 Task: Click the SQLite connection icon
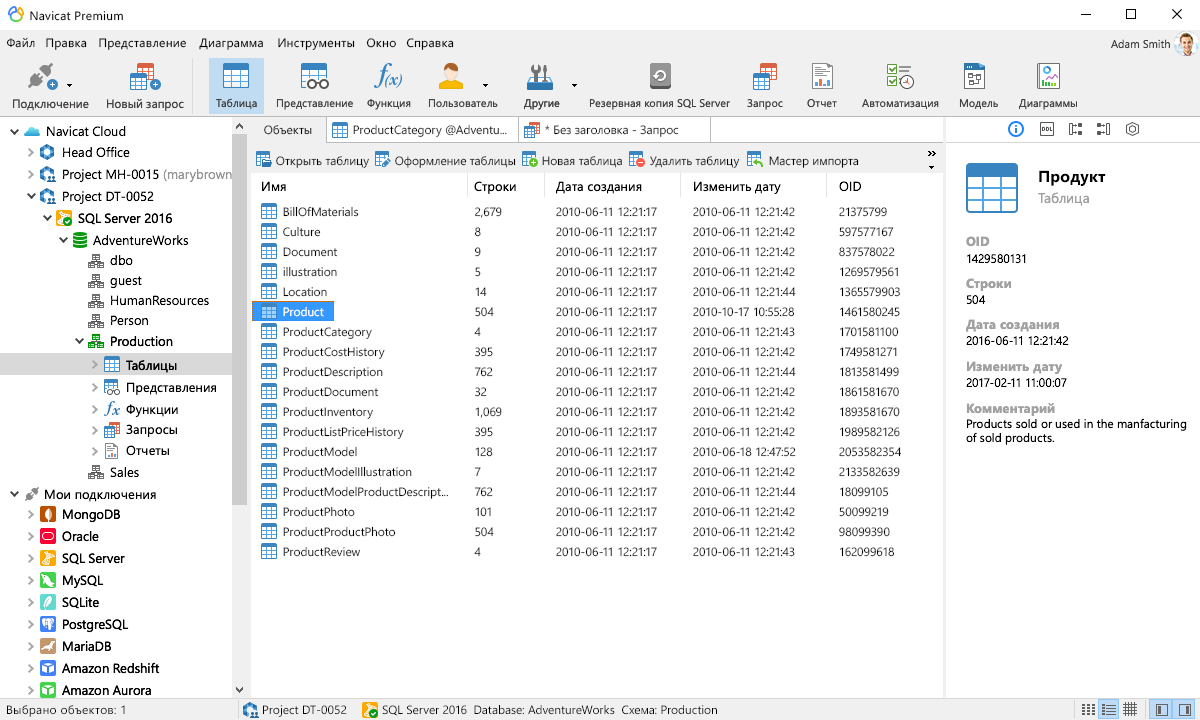47,603
